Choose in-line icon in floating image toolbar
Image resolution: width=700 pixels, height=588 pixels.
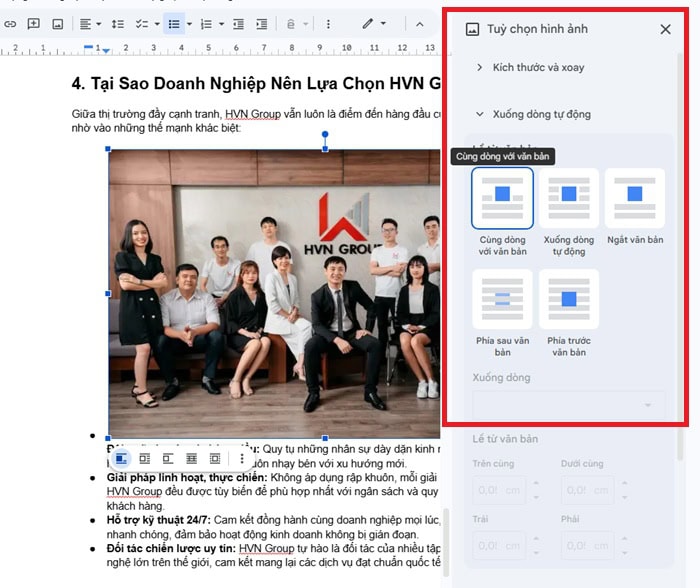[x=121, y=459]
